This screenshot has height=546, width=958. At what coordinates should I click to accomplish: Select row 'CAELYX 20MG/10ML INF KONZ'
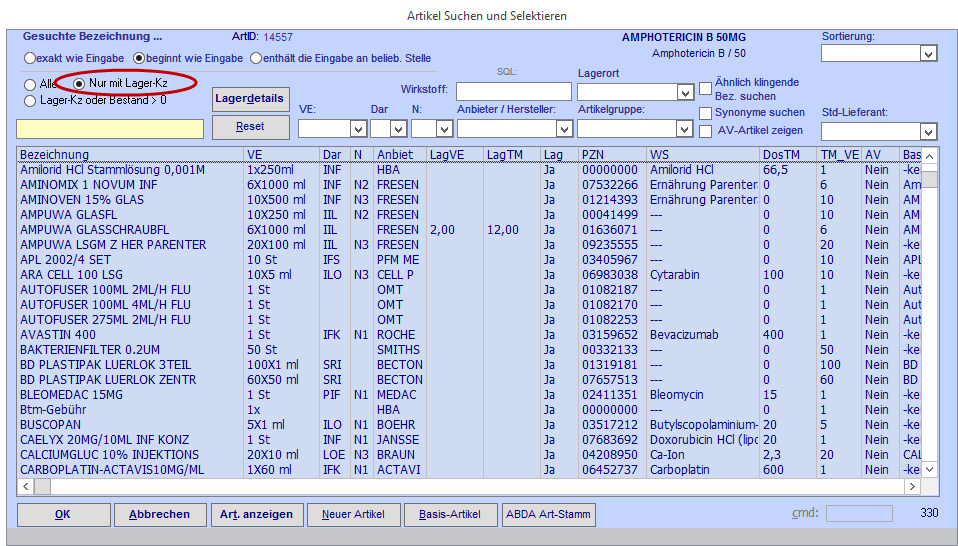point(469,440)
